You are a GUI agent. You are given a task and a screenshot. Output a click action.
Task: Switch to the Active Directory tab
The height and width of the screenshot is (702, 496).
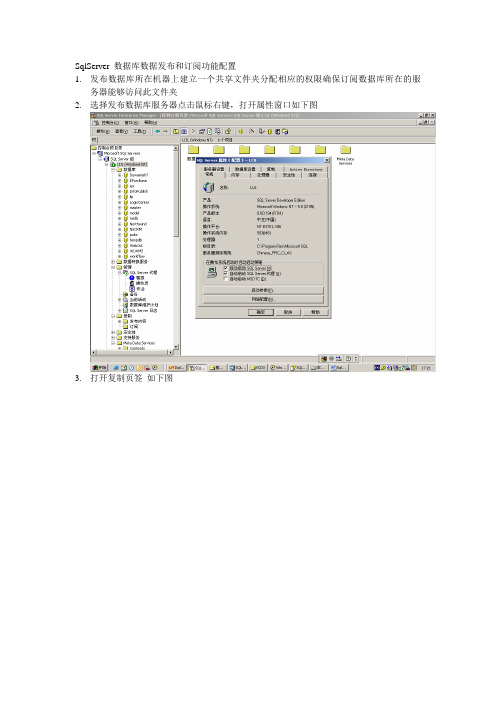click(x=305, y=169)
